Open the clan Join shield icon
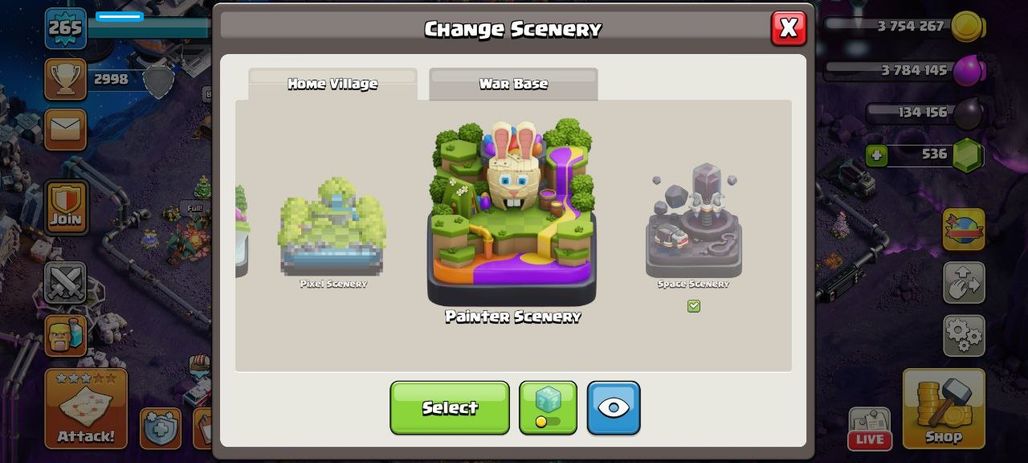The height and width of the screenshot is (463, 1028). point(66,207)
